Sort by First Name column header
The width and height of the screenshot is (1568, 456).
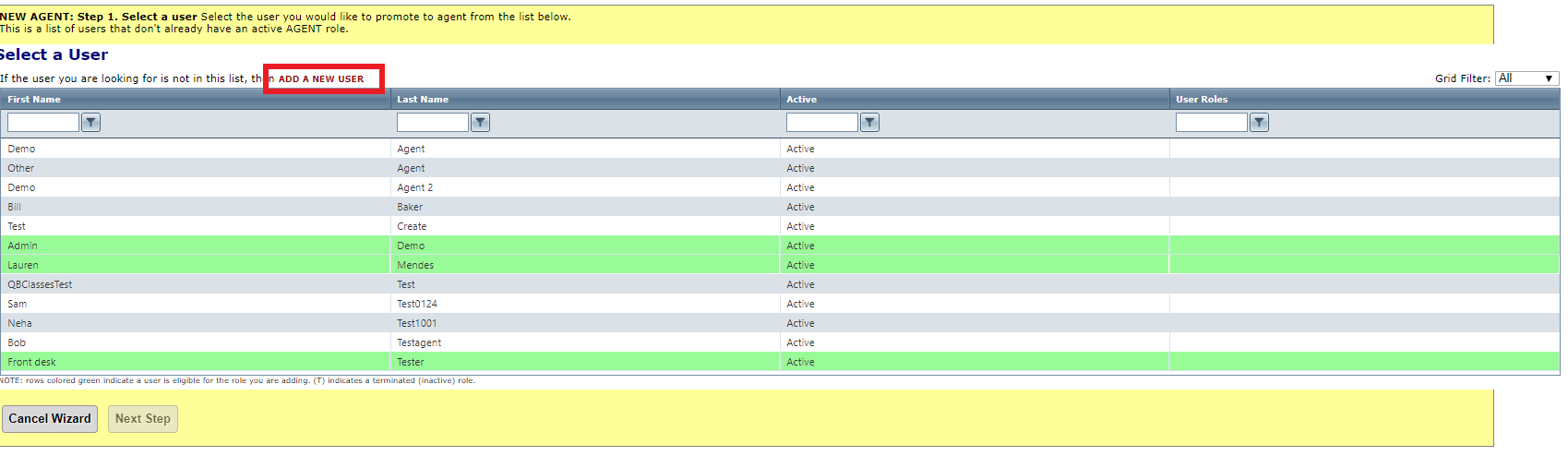[x=34, y=100]
